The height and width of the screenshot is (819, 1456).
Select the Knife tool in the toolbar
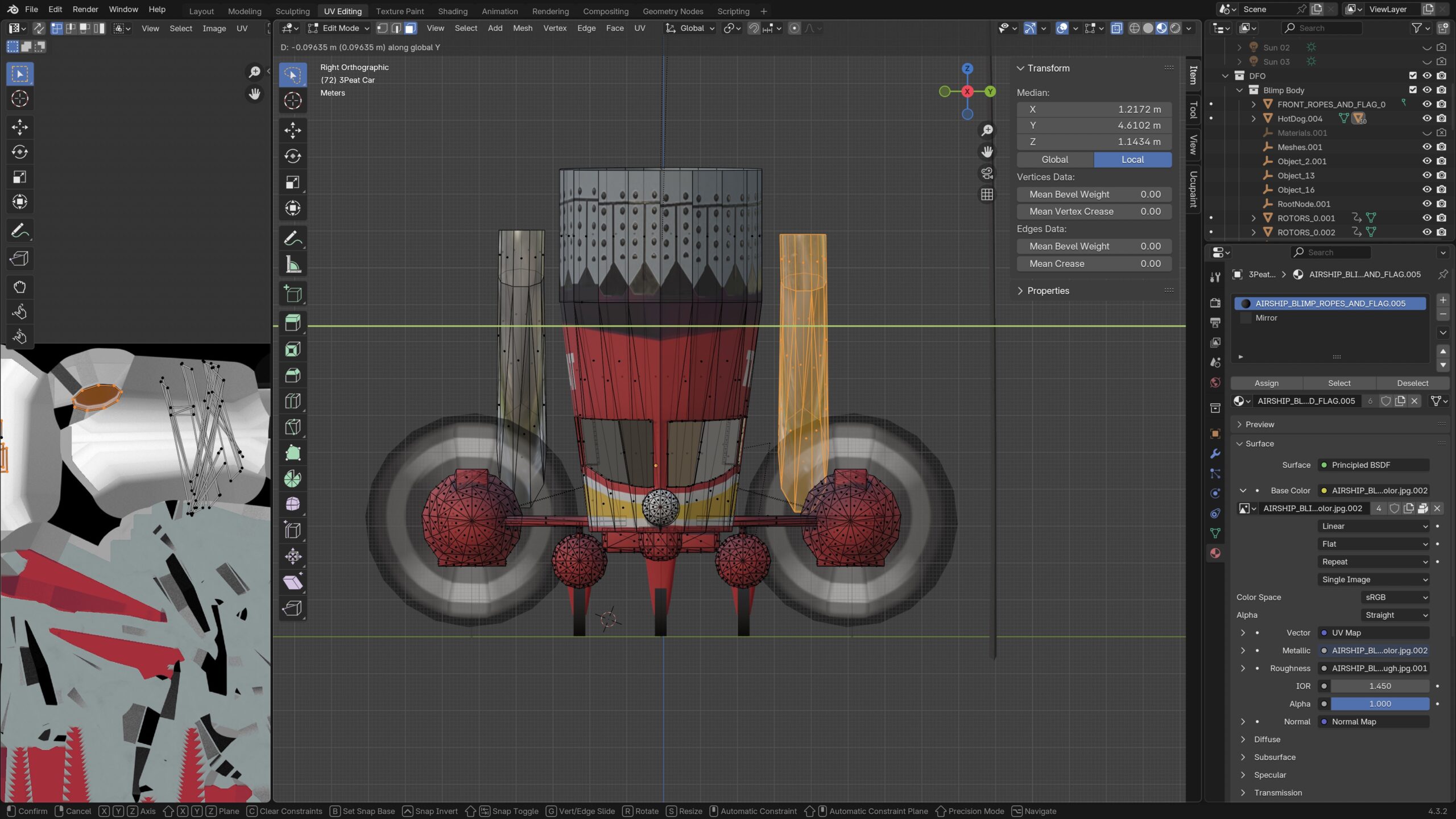click(292, 427)
